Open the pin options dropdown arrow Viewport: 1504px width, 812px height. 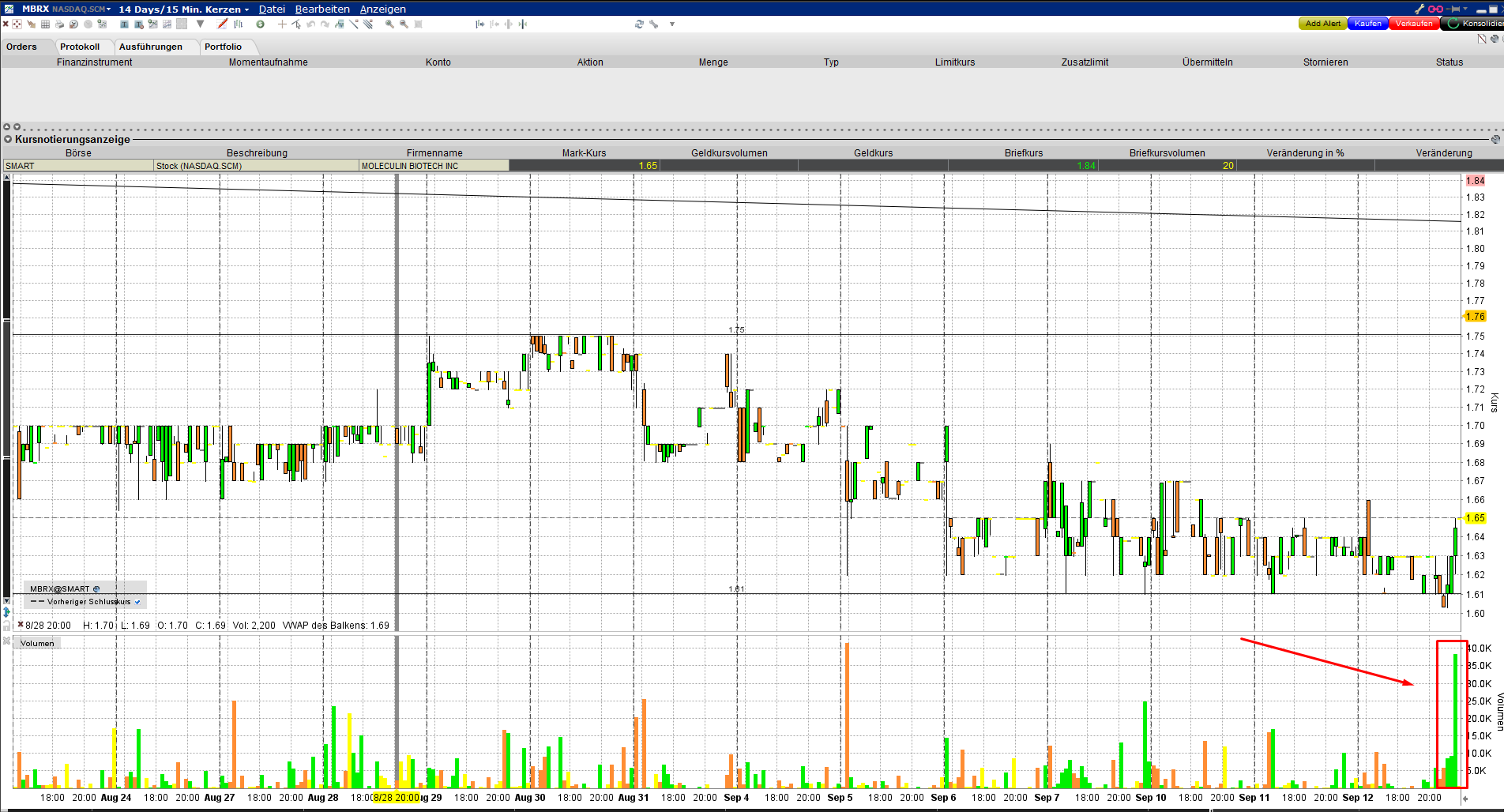tap(1466, 9)
